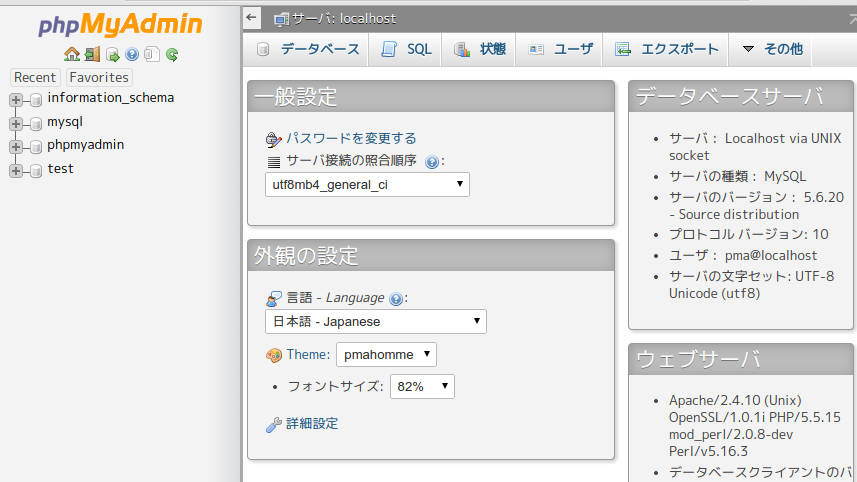857x482 pixels.
Task: Click the test database cylinder icon
Action: coord(36,171)
